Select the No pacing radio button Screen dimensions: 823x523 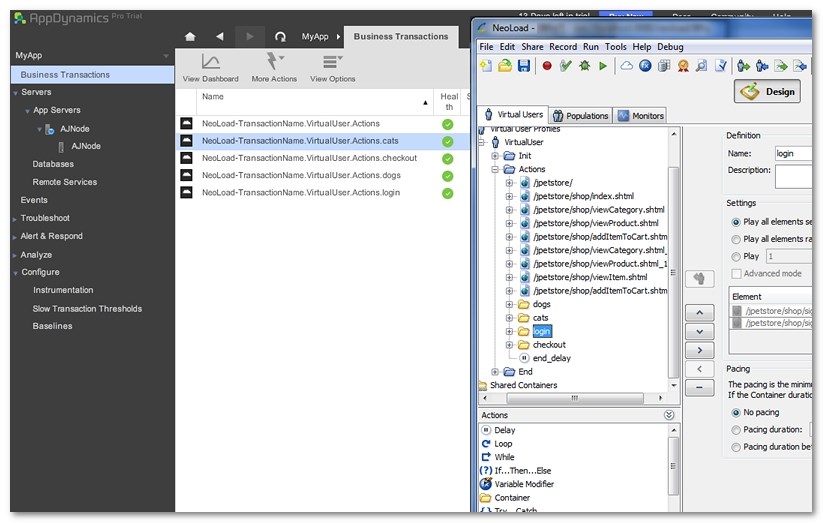737,412
